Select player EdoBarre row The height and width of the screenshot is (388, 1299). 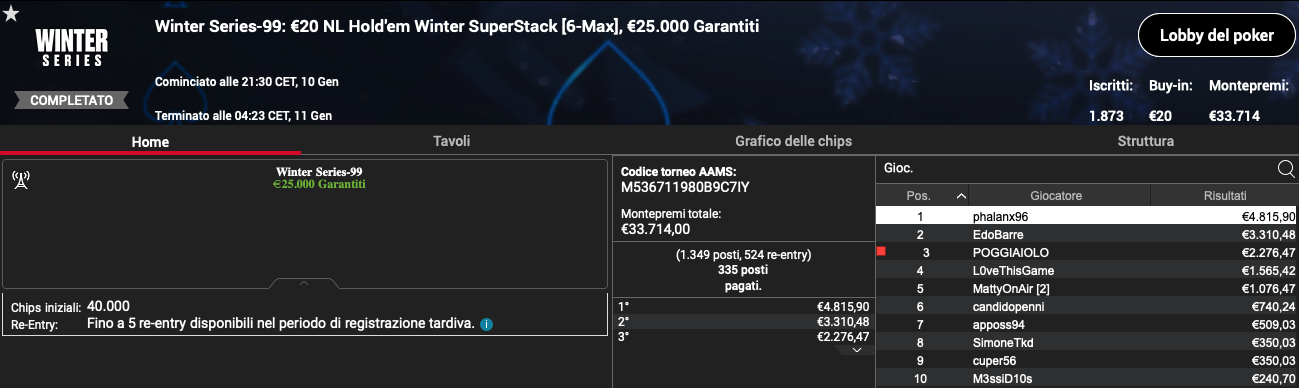click(1087, 234)
